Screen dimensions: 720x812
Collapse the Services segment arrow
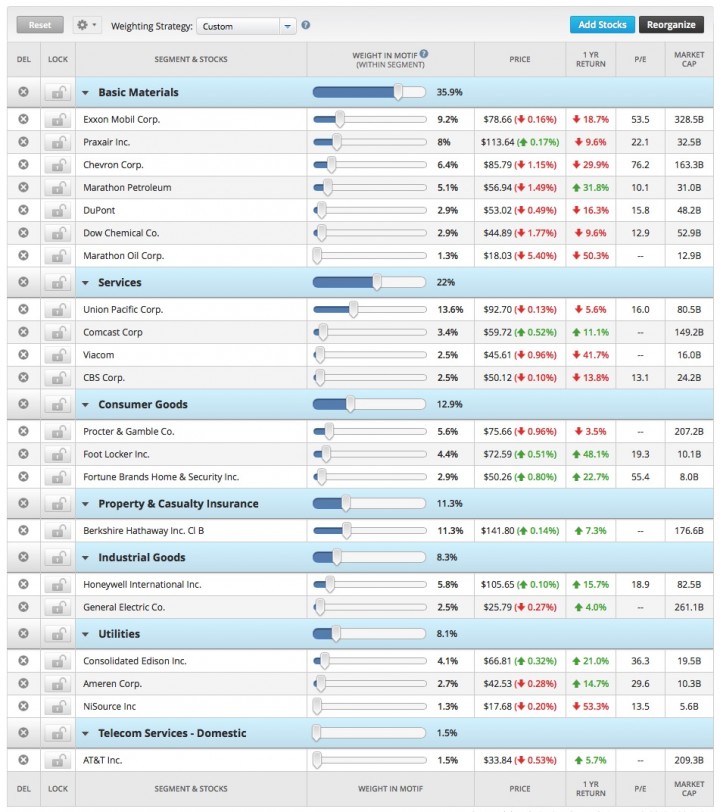click(85, 283)
